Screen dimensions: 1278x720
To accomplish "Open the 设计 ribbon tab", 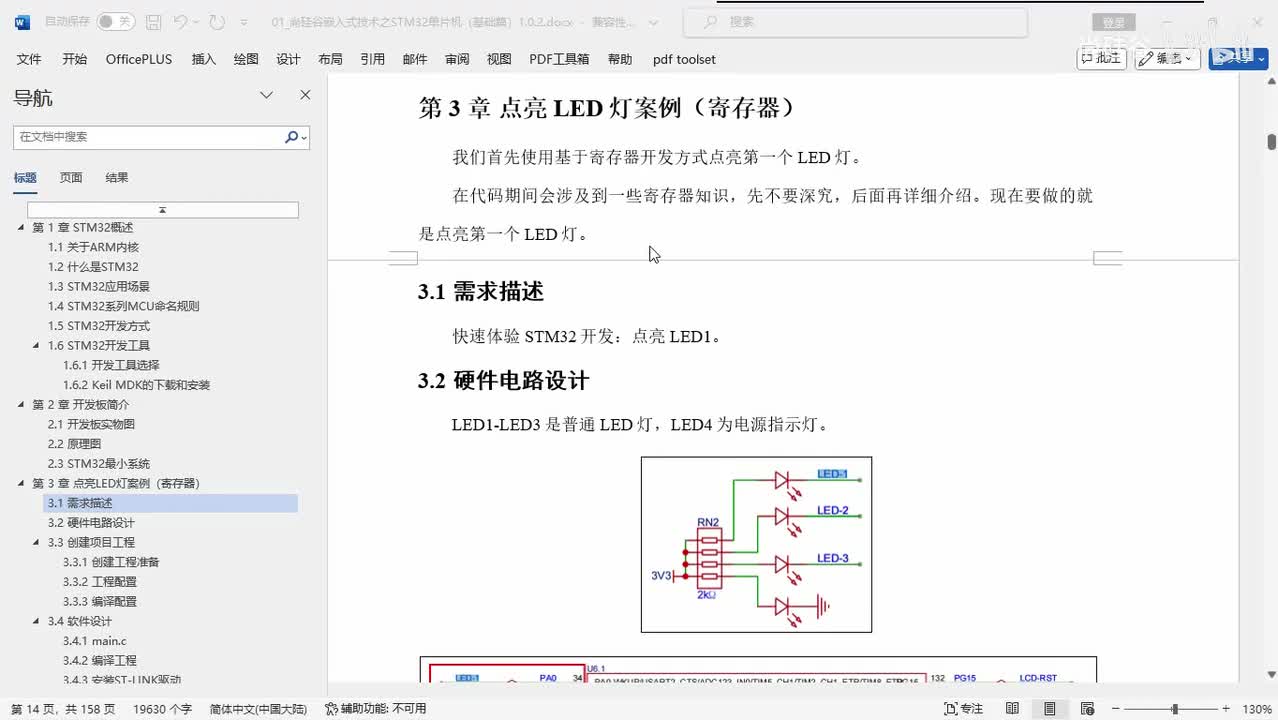I will [288, 60].
